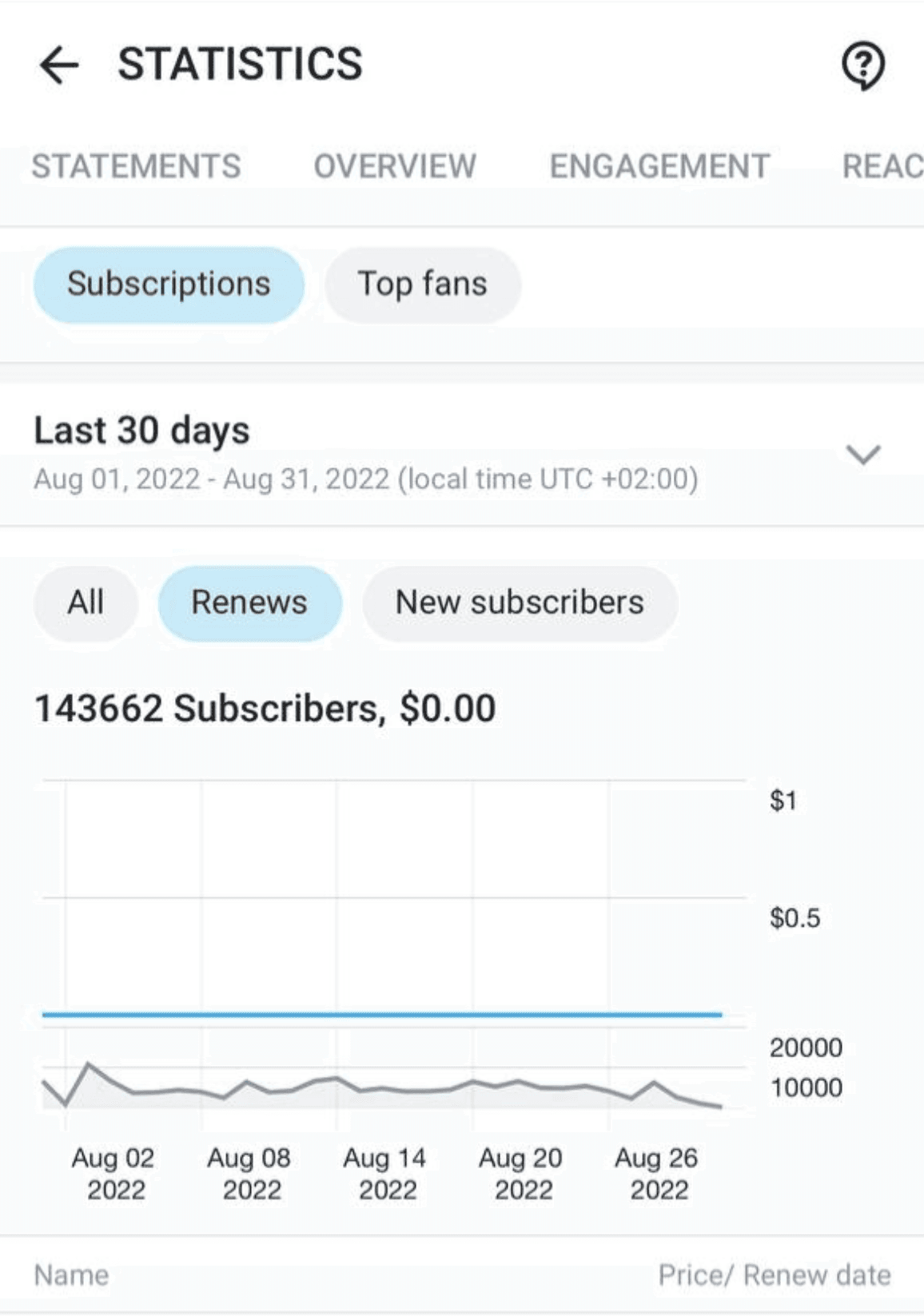The width and height of the screenshot is (924, 1316).
Task: Click the gray subscribers line peak
Action: (x=88, y=1064)
